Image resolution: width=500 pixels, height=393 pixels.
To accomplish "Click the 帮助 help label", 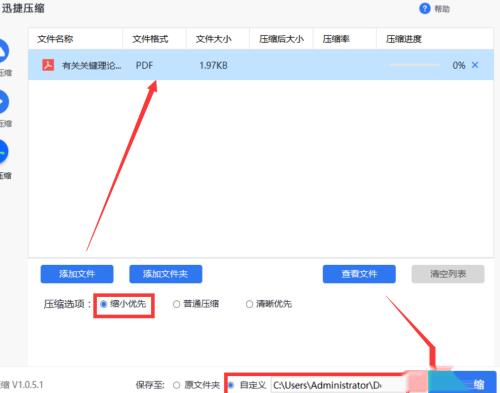I will point(442,9).
